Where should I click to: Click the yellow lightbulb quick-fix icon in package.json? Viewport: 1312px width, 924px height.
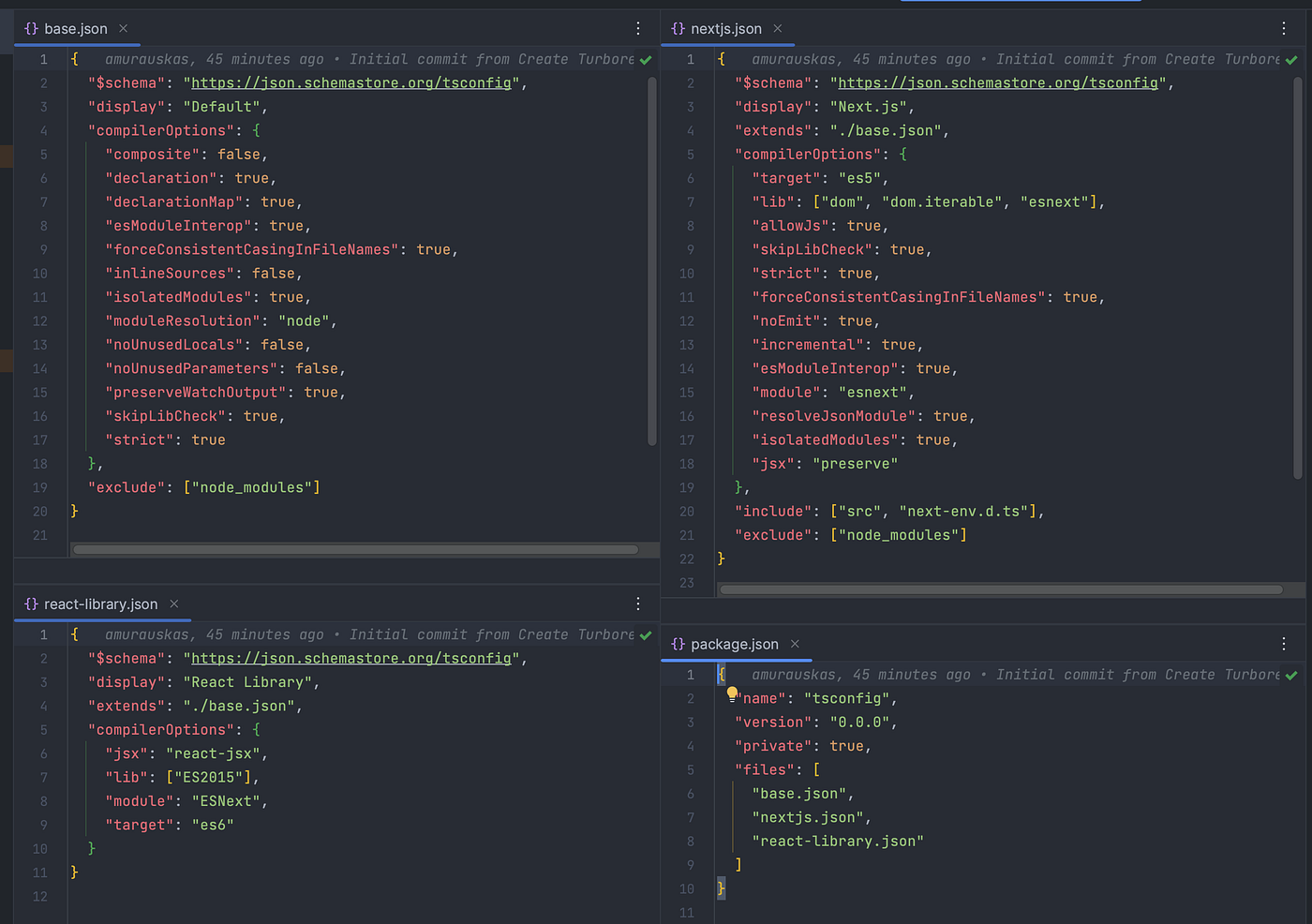point(732,694)
